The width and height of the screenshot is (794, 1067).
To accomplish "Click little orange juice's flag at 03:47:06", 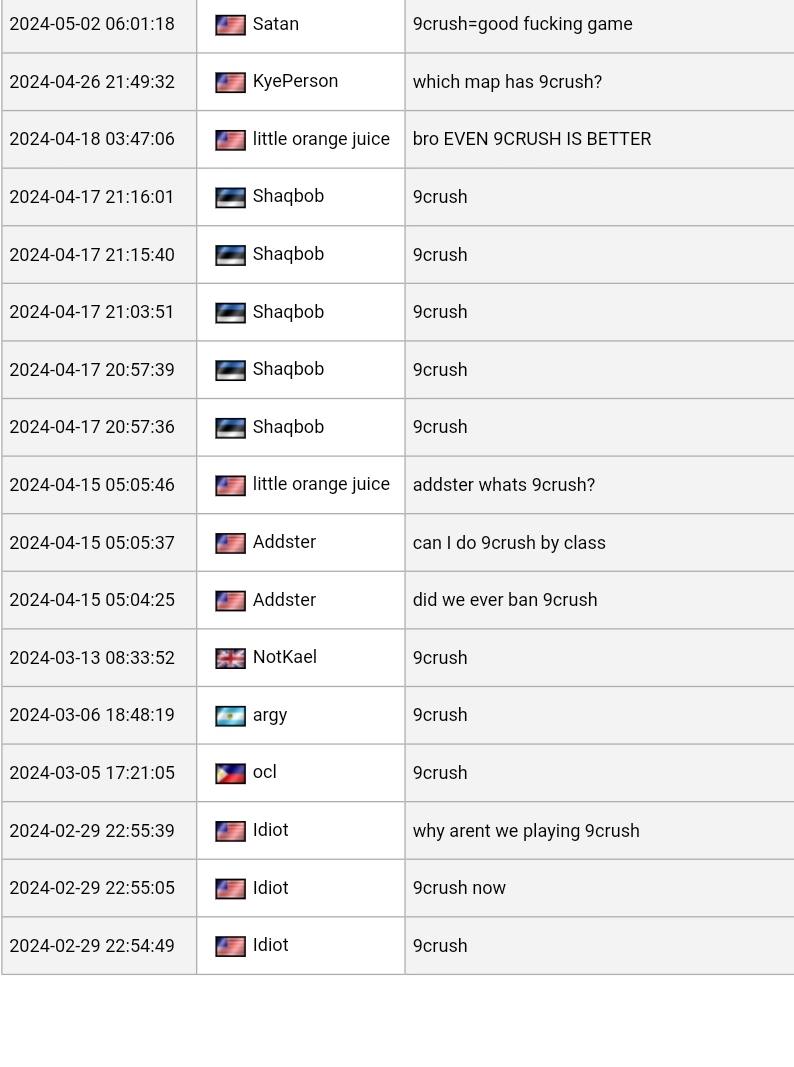I will 230,140.
